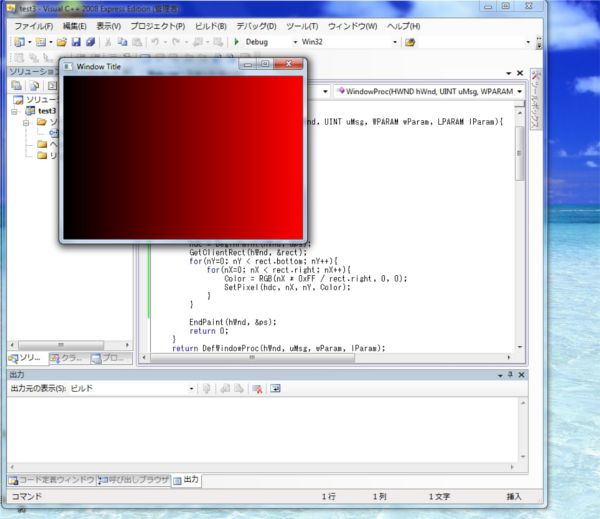The image size is (600, 519).
Task: Click the clear all output icon
Action: 258,389
